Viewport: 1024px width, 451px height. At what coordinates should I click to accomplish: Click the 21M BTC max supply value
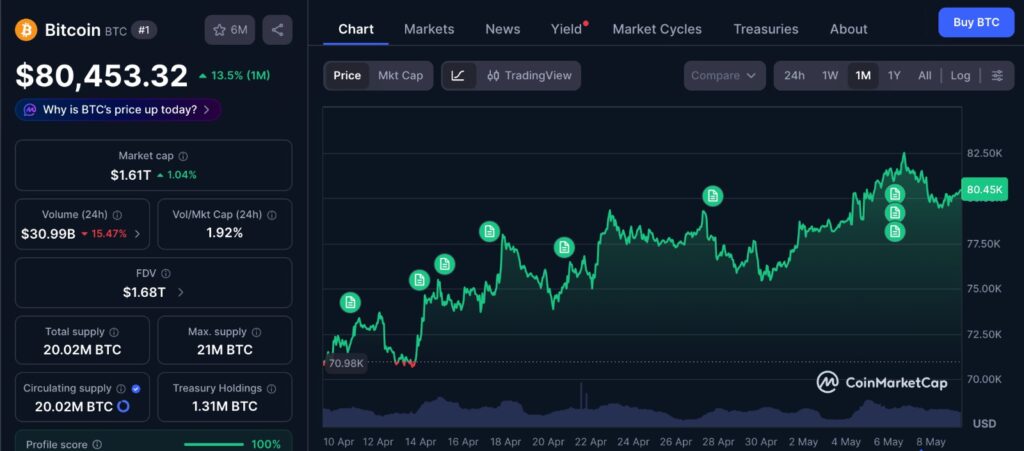coord(225,350)
